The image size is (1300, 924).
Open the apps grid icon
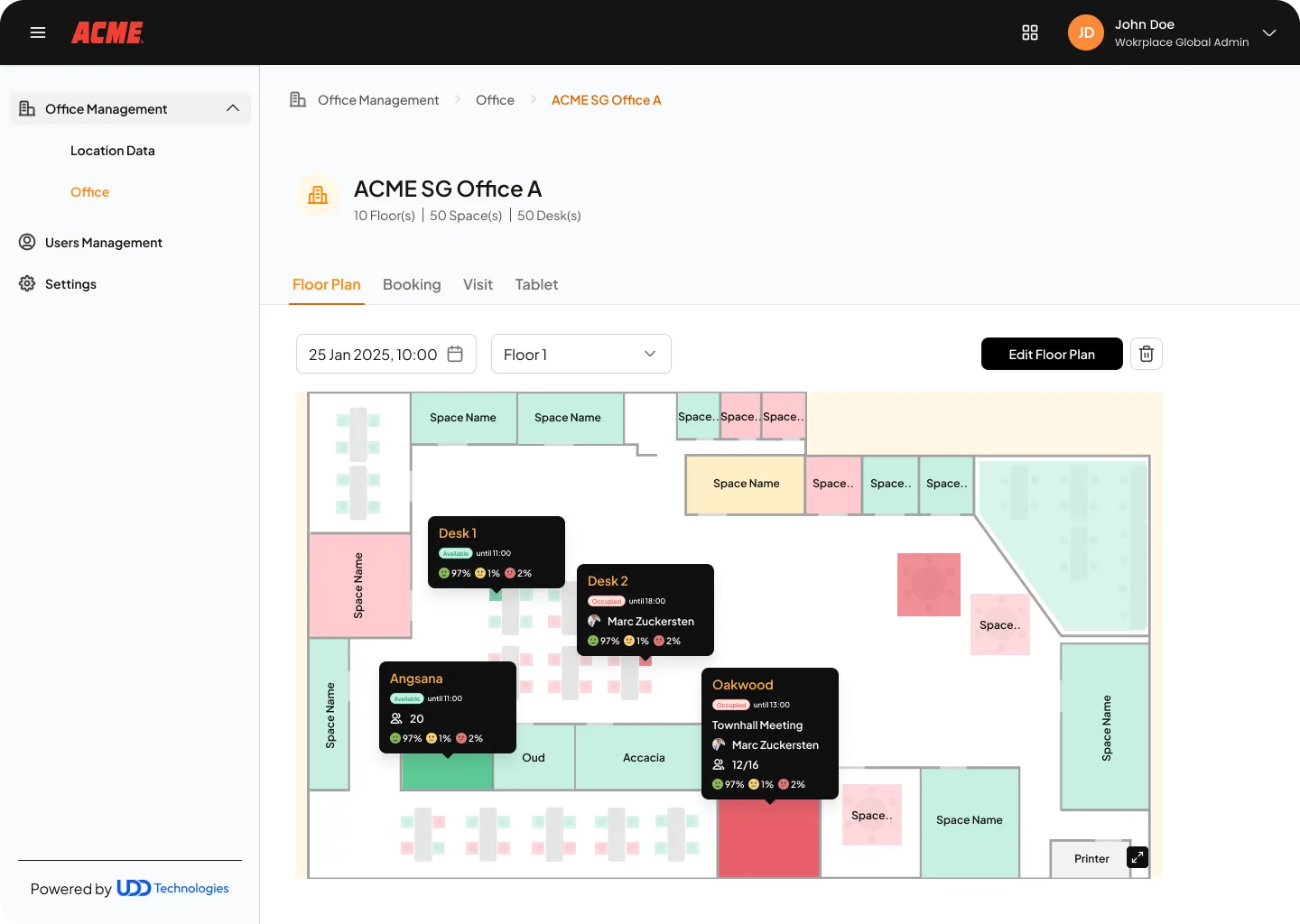(1030, 32)
